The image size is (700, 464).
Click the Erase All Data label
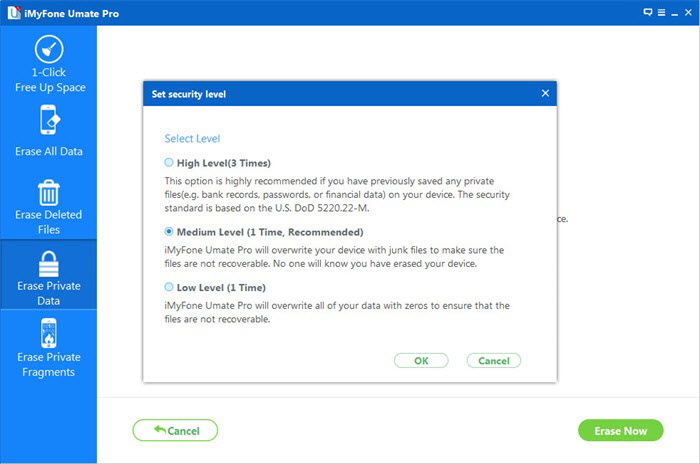coord(49,151)
